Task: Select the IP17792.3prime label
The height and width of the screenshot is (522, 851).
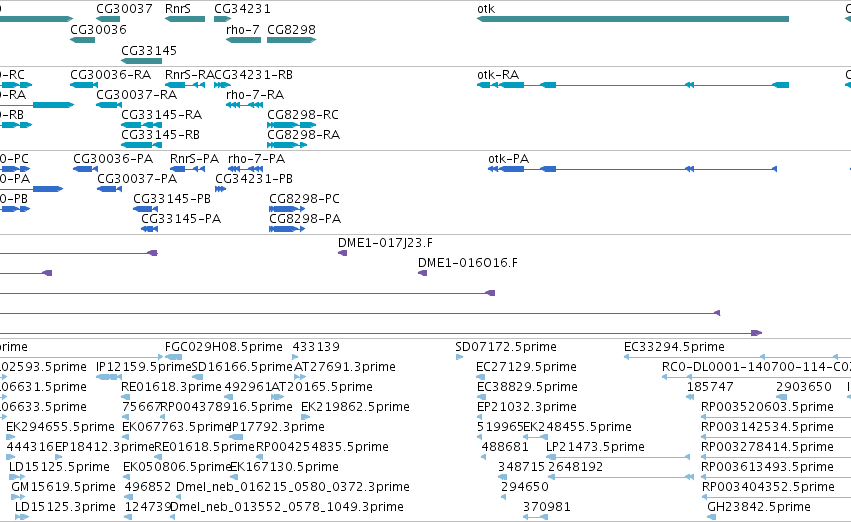Action: pos(277,427)
